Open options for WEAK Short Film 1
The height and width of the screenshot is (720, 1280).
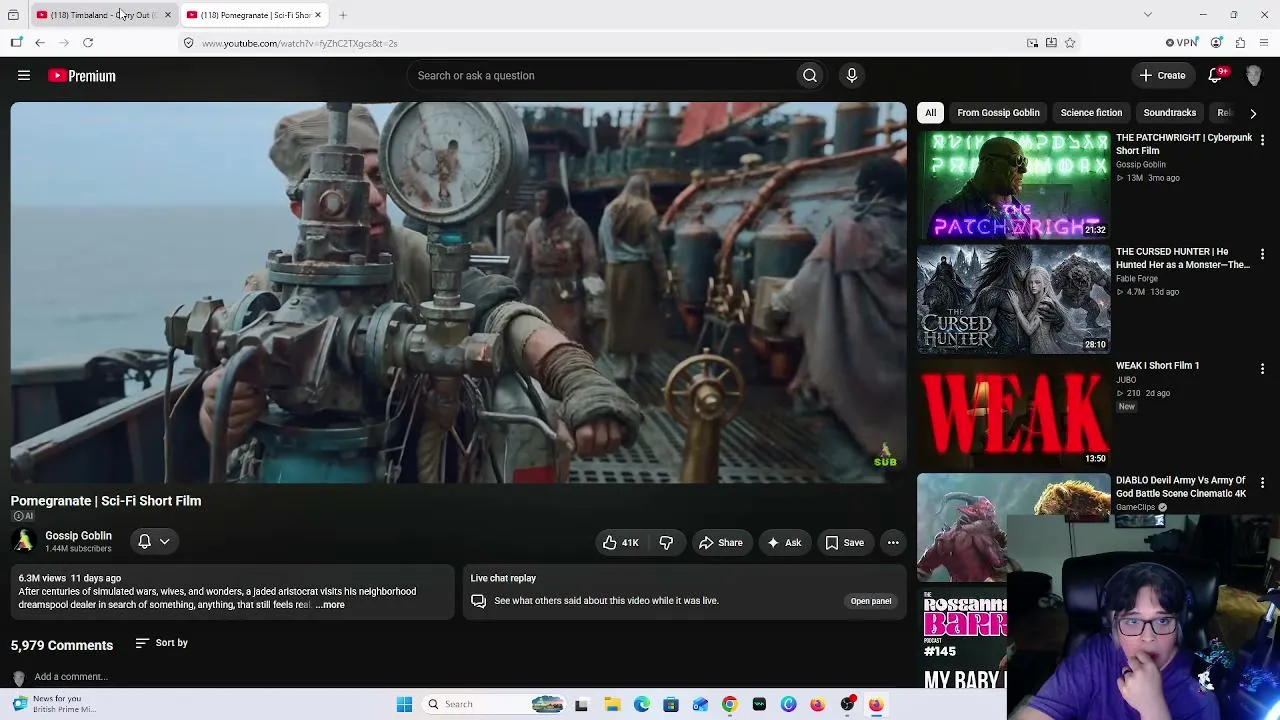[1262, 368]
